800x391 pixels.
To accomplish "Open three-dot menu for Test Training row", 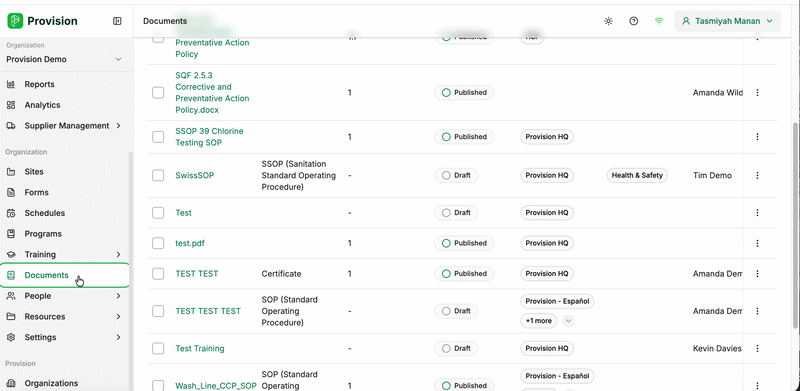I will coord(757,349).
